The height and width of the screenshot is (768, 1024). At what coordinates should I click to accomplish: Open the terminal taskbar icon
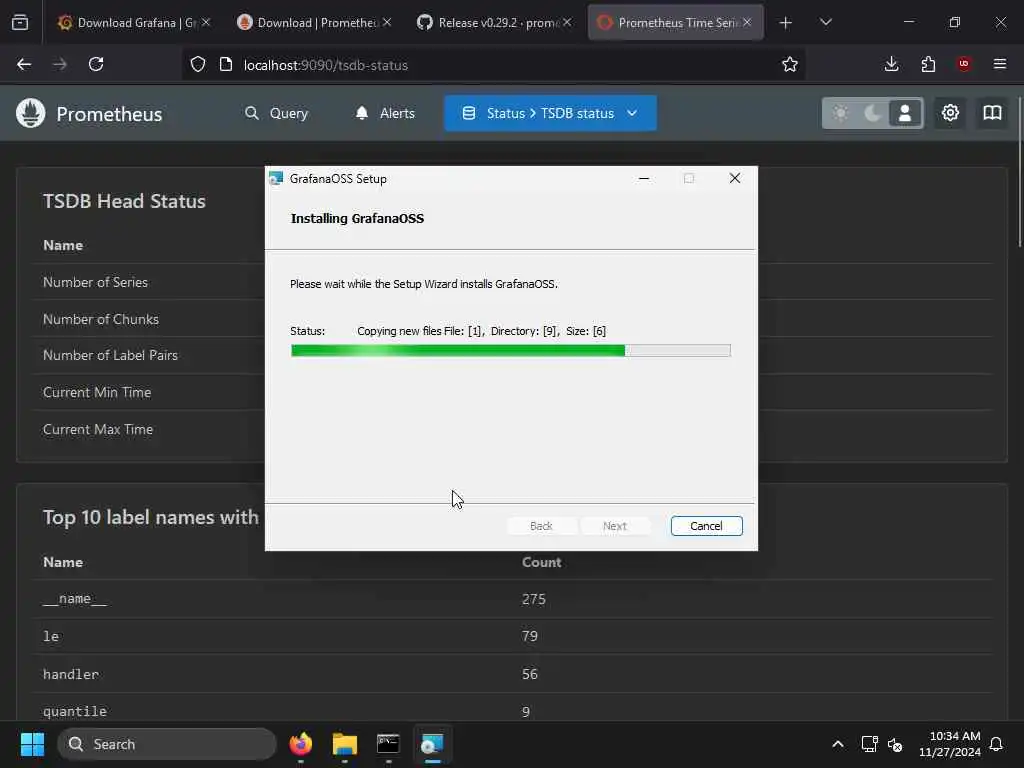(388, 744)
